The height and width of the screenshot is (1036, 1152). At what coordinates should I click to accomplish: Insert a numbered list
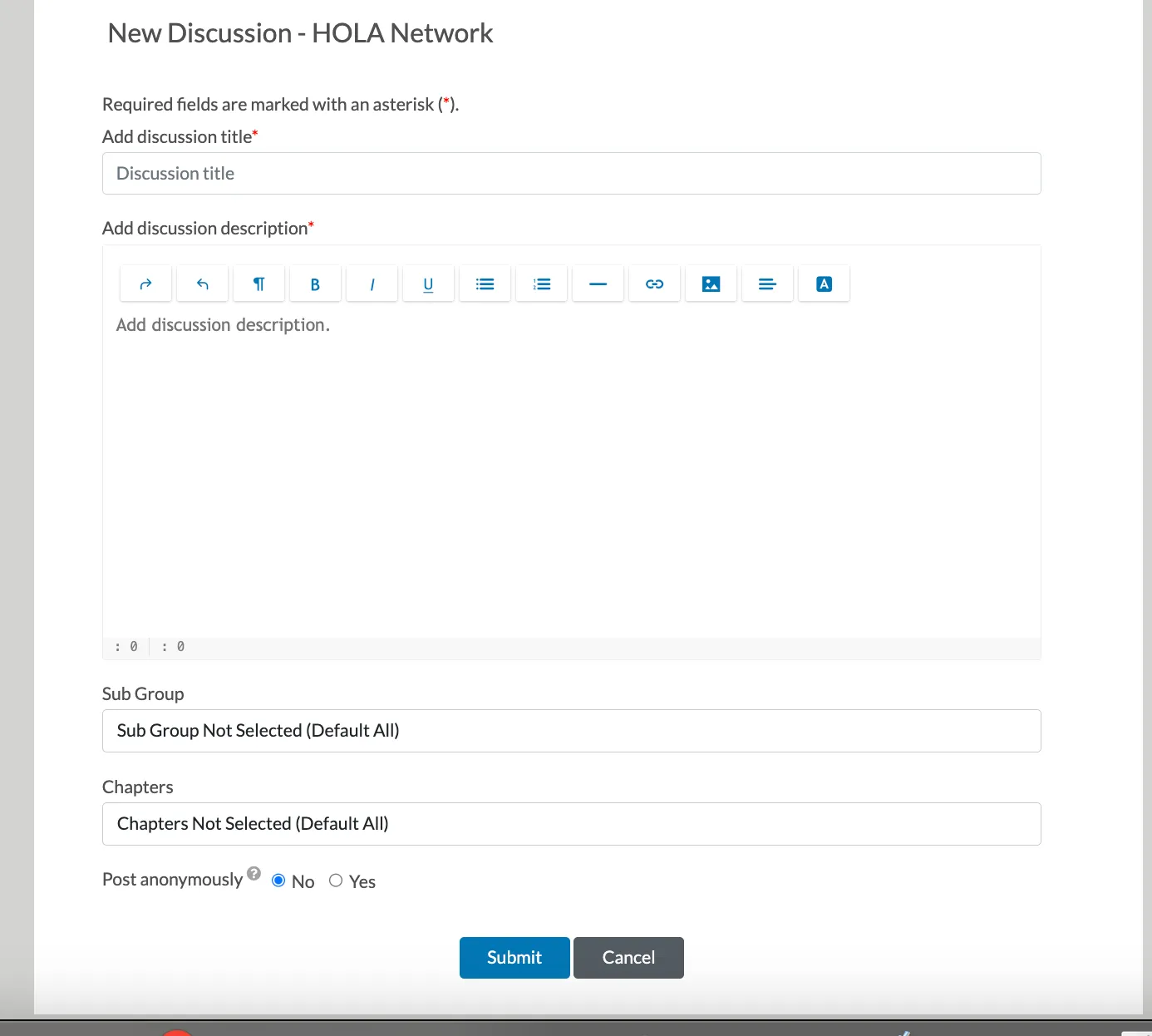pos(542,284)
